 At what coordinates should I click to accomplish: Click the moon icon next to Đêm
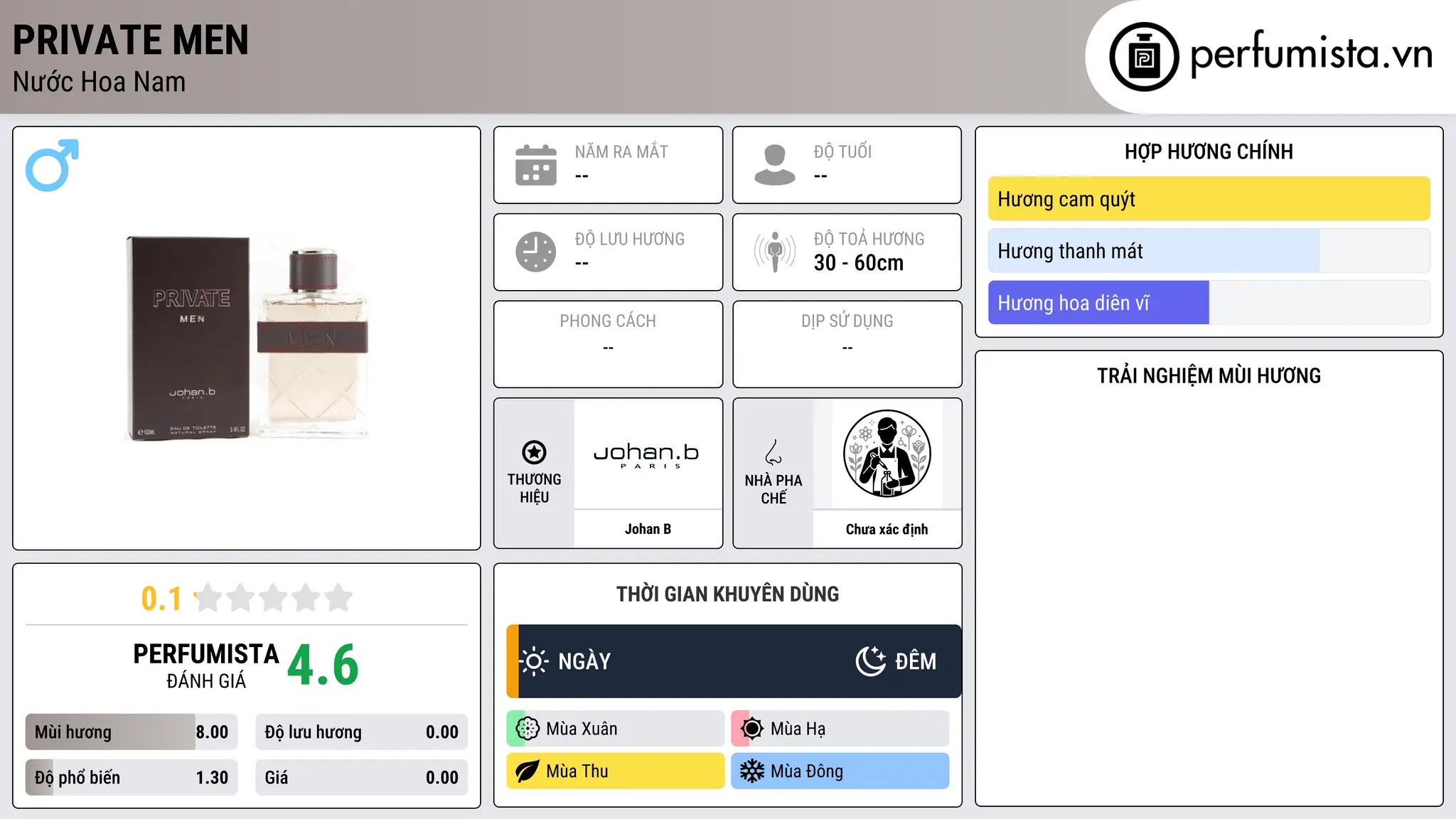pyautogui.click(x=871, y=661)
